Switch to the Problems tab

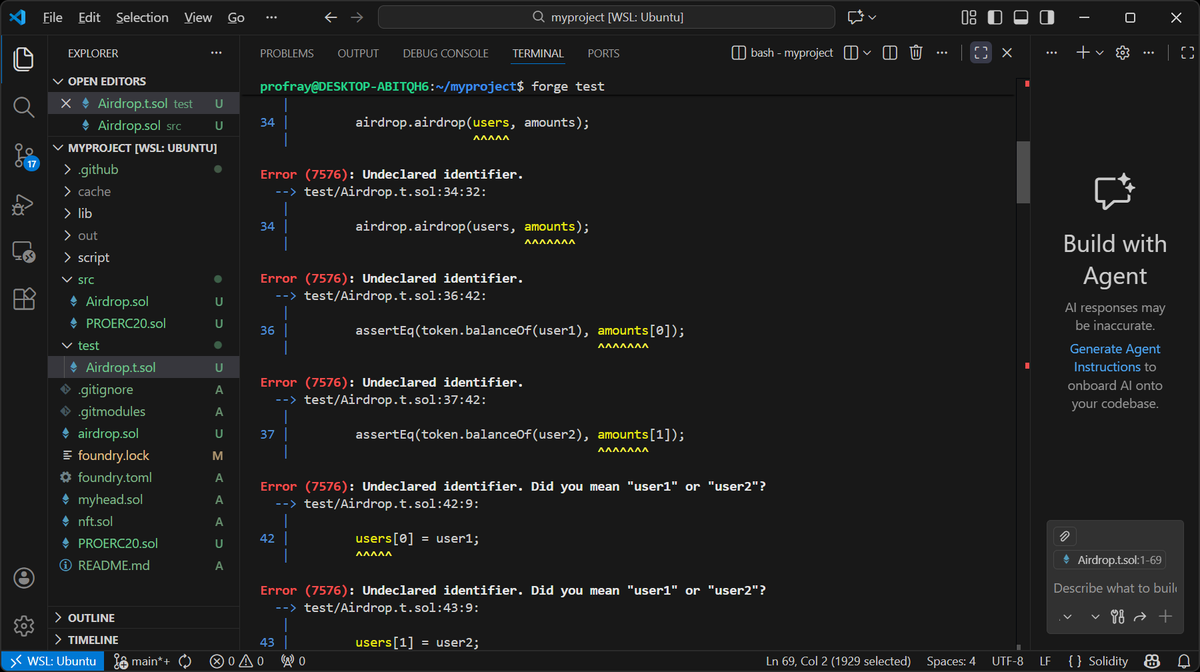287,53
